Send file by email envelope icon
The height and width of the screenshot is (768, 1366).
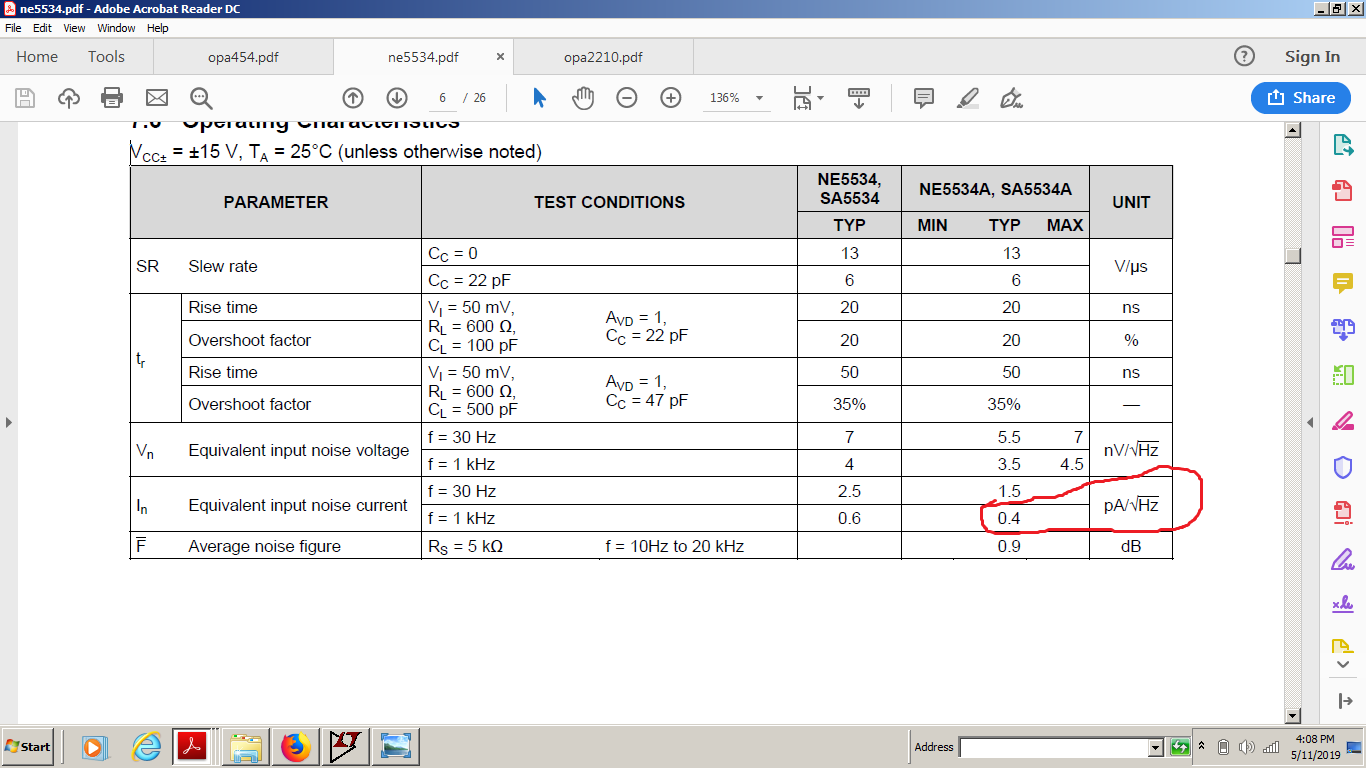point(156,98)
